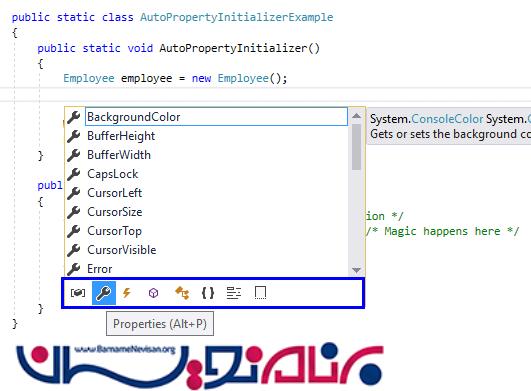
Task: Click the wrench icon beside CursorTop
Action: (73, 231)
